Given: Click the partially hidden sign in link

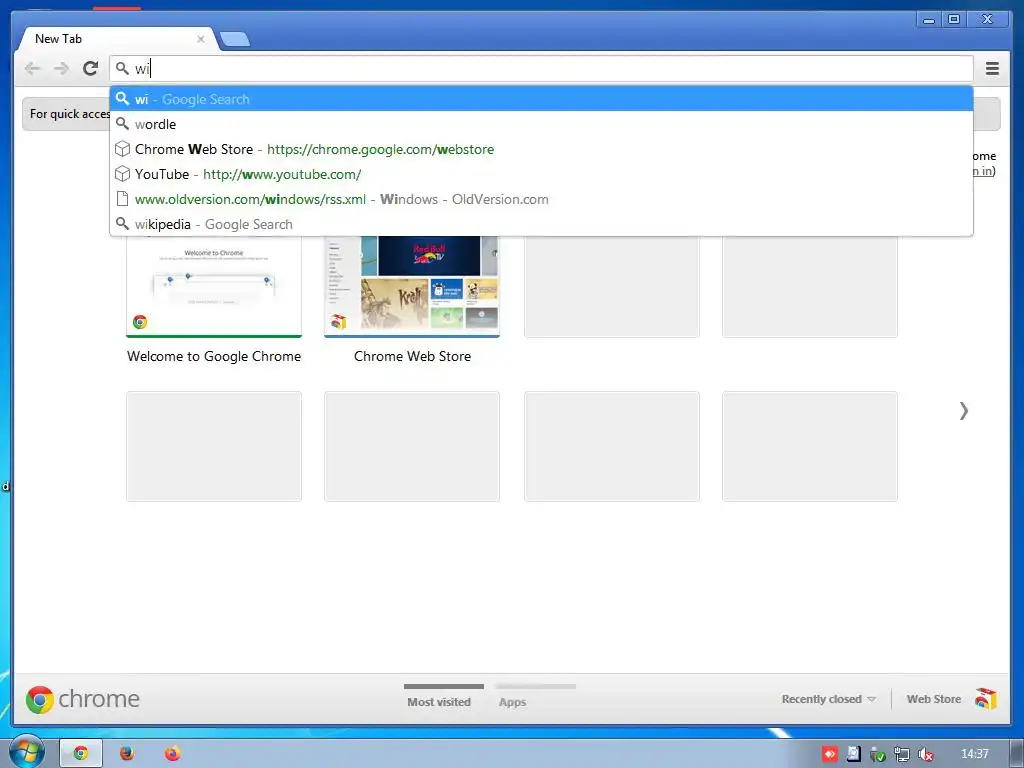Looking at the screenshot, I should click(x=984, y=171).
